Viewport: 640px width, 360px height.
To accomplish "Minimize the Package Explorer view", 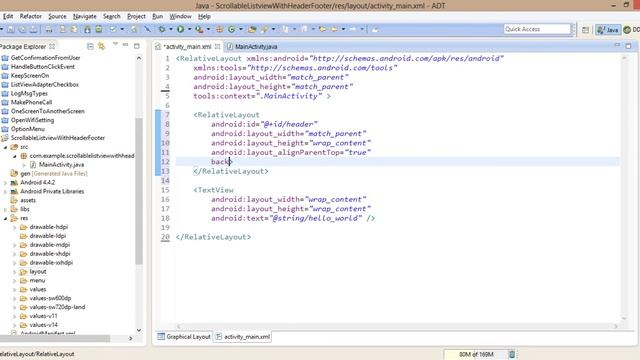I will [x=126, y=45].
